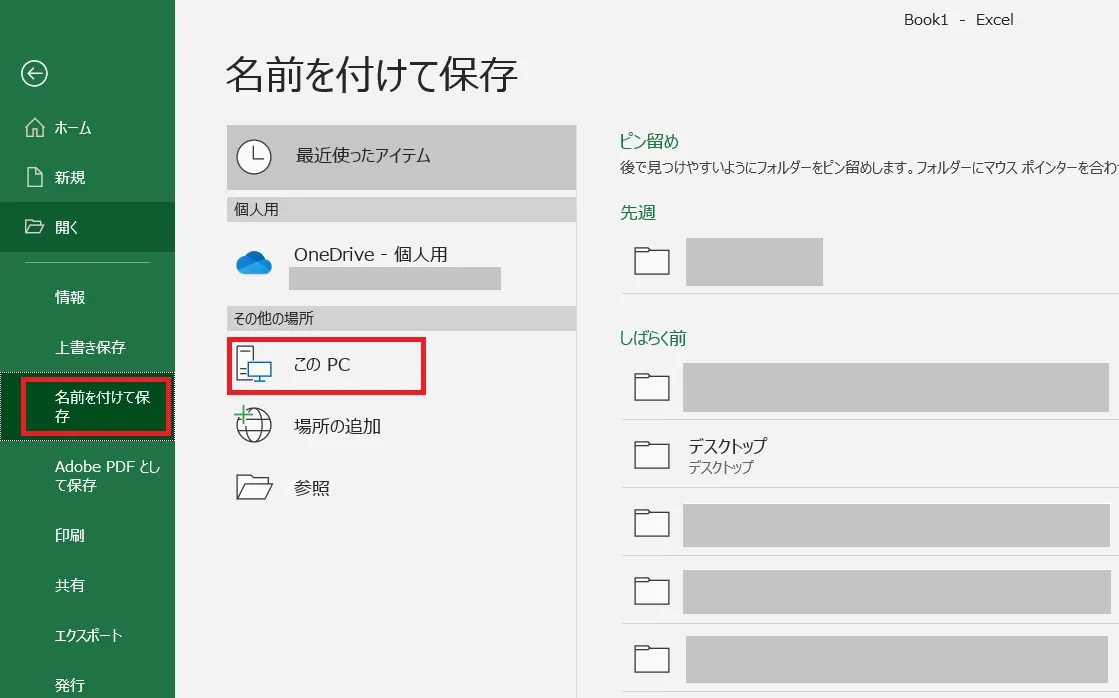The image size is (1119, 698).
Task: Click the 先週 group heading
Action: (638, 212)
